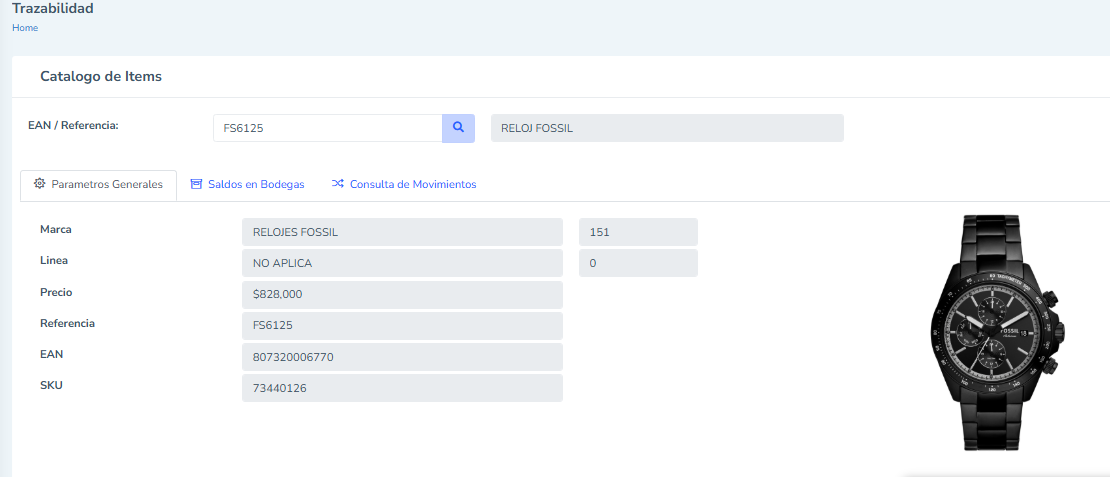Click the Referencia field with FS6125
The image size is (1110, 477).
[402, 326]
